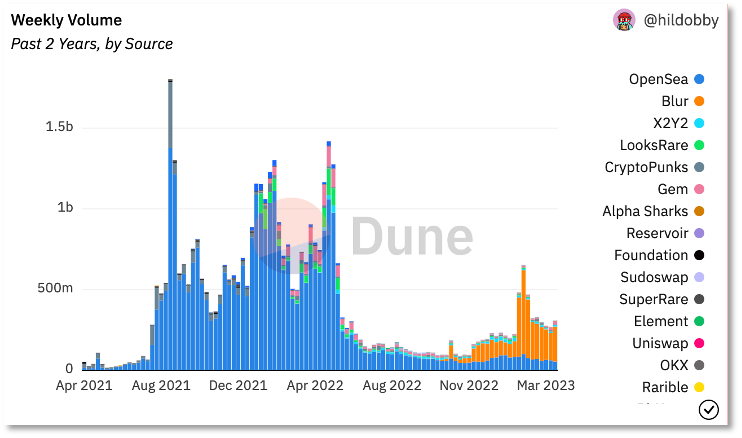Click the hildobby profile avatar icon
Screen dimensions: 742x438
click(x=624, y=21)
